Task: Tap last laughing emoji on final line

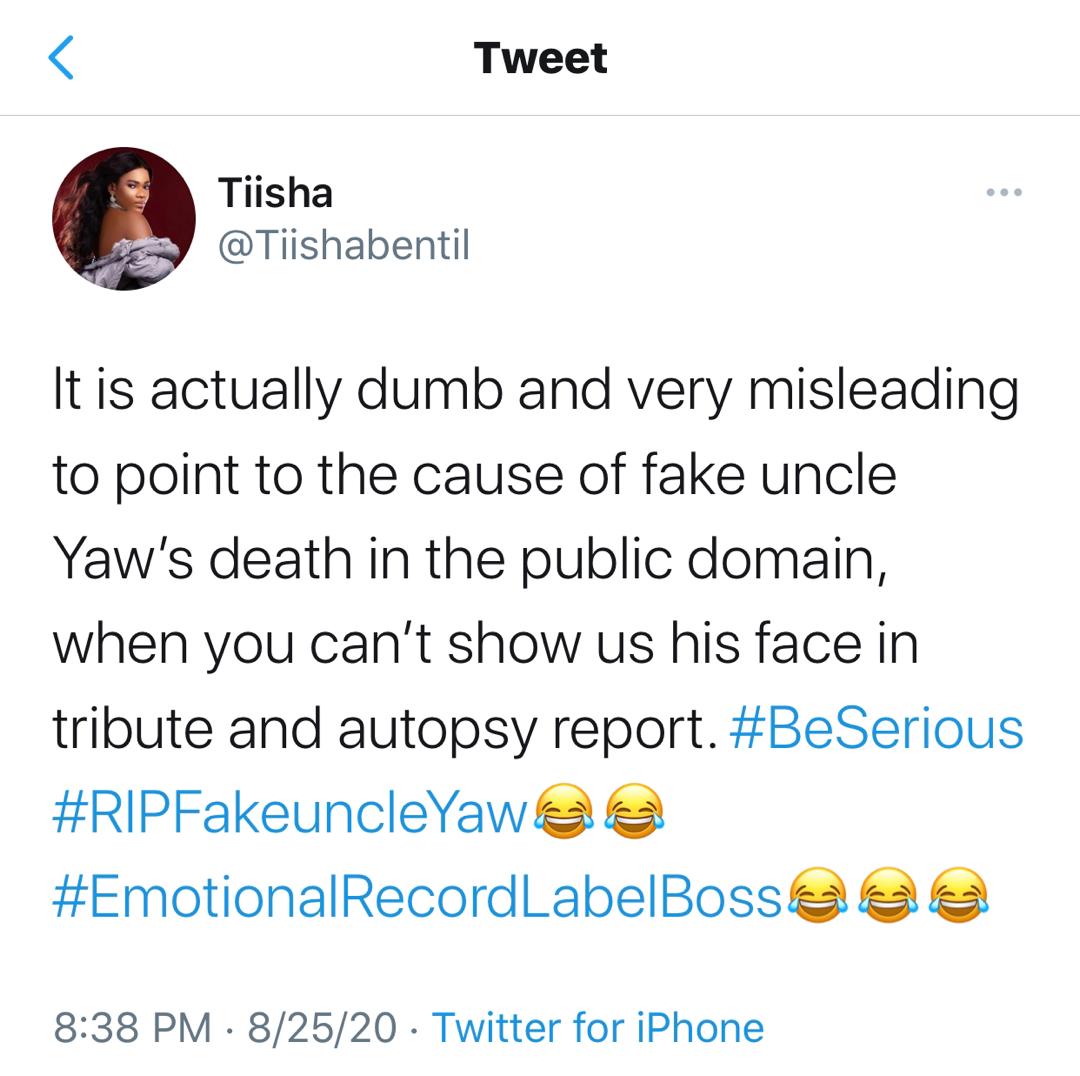Action: click(959, 895)
